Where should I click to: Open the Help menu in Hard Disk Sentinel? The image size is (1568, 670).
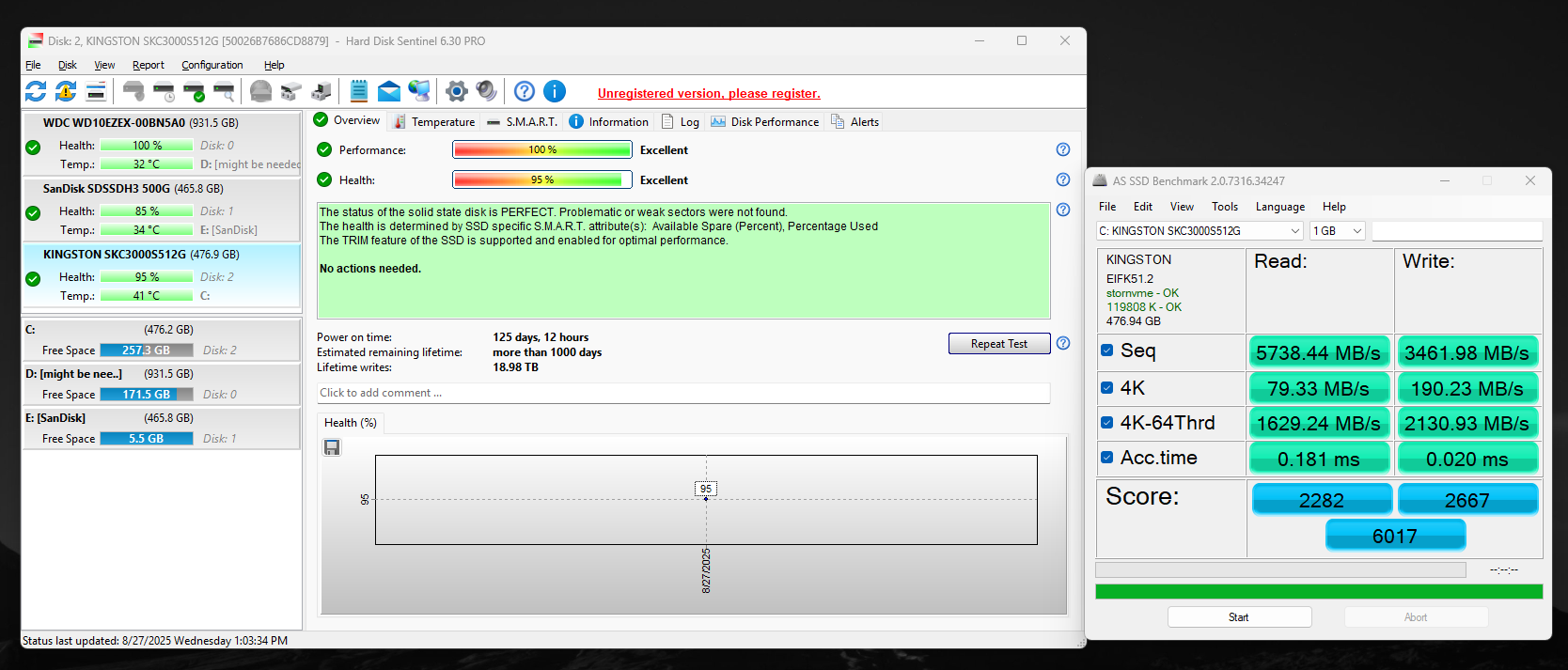[274, 65]
